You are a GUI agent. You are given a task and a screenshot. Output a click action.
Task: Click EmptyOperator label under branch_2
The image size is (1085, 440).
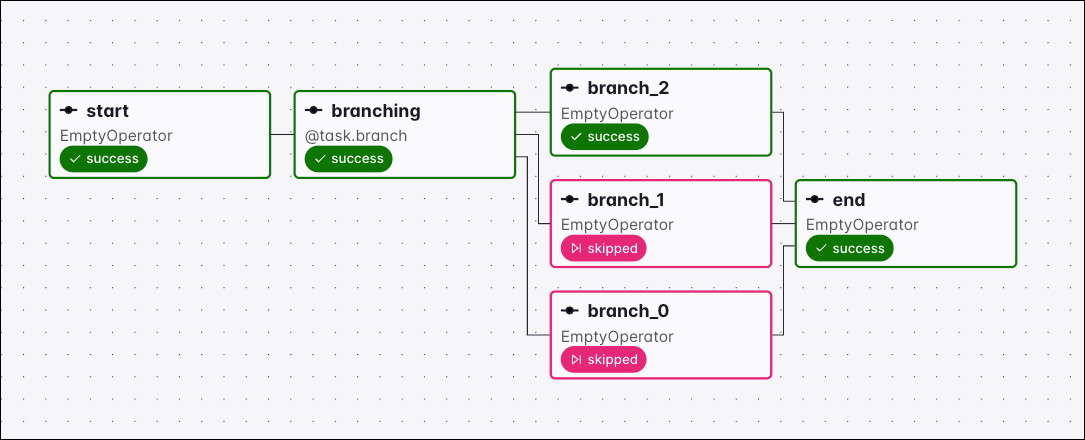point(617,113)
